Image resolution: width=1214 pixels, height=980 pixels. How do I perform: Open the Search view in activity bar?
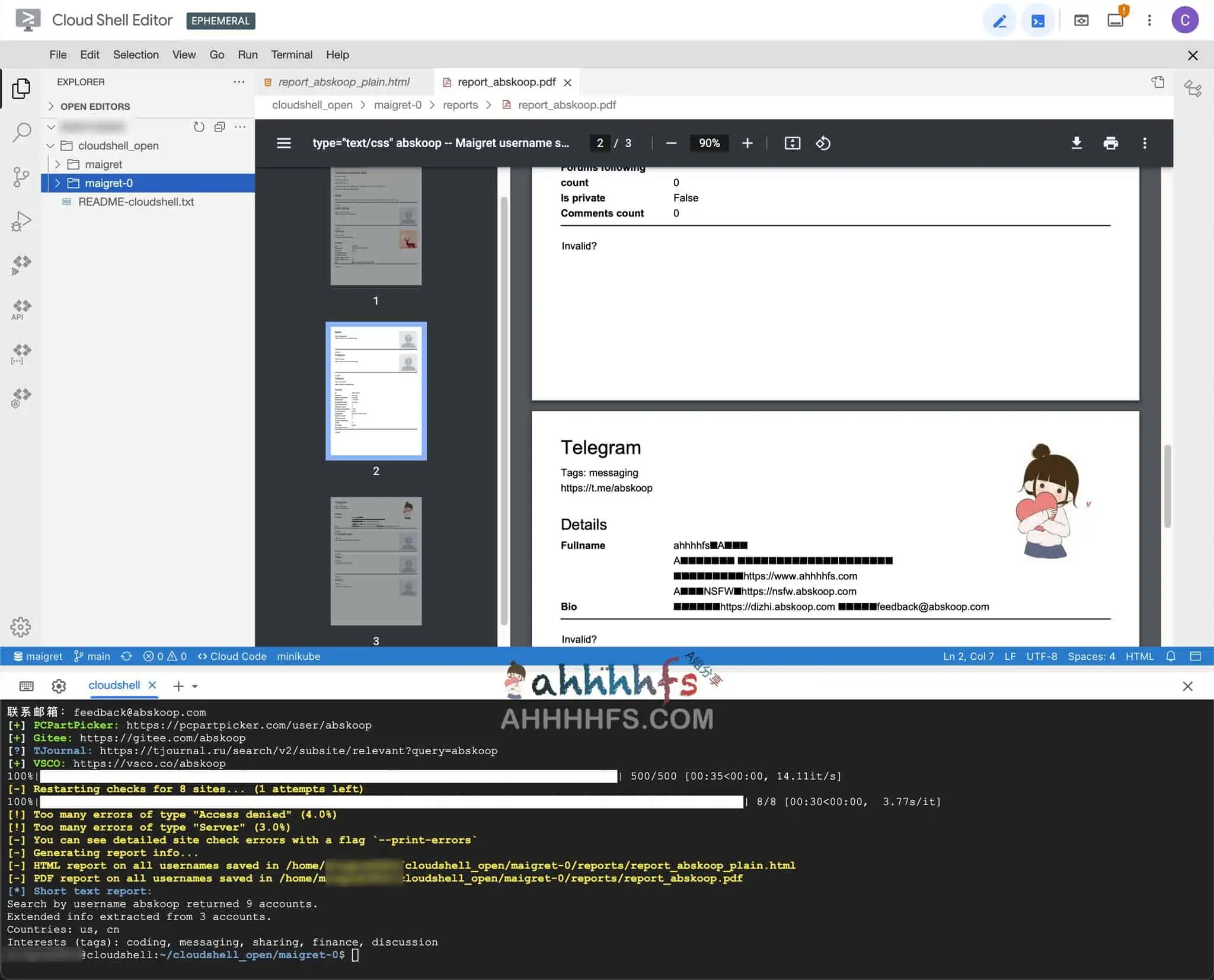[21, 132]
